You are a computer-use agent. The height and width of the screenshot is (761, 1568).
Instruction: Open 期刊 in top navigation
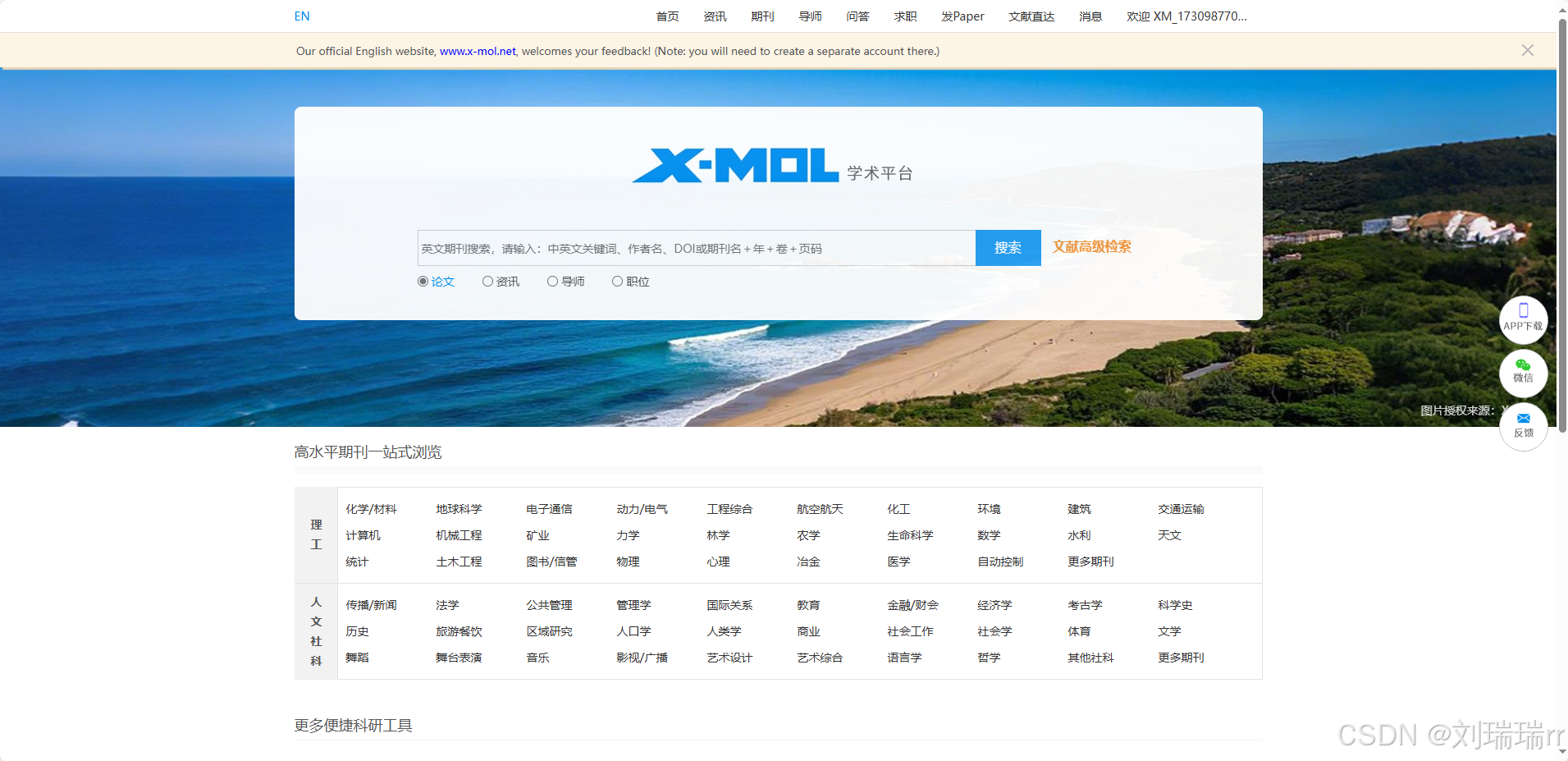pos(762,16)
